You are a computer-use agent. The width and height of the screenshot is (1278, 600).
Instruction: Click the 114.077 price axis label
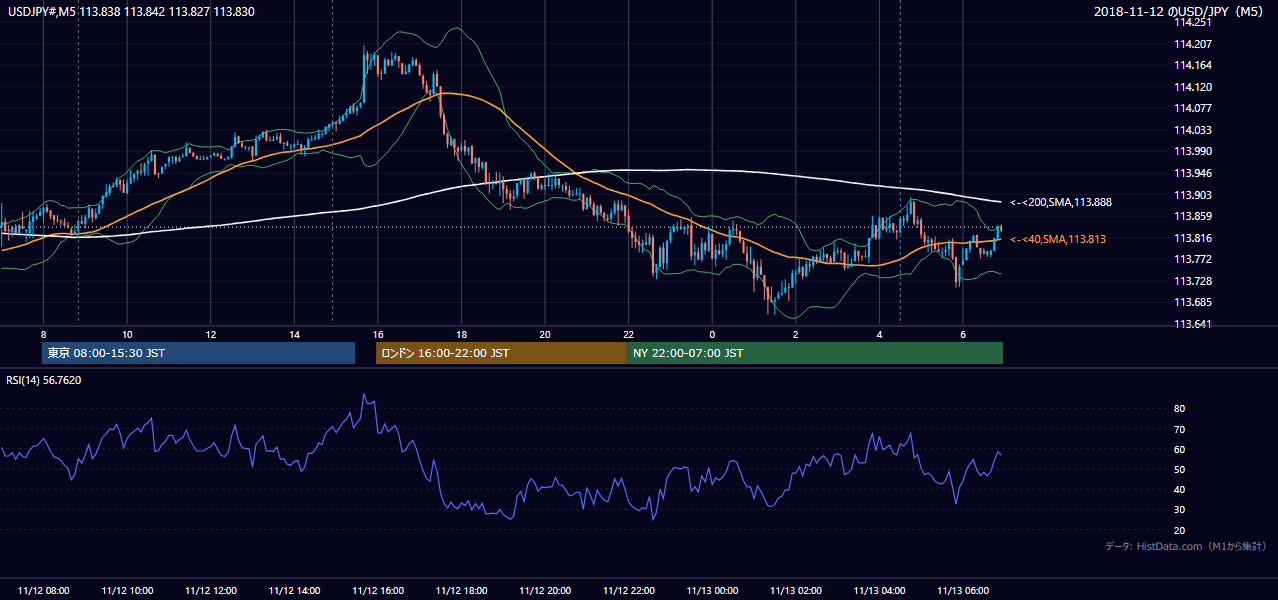pyautogui.click(x=1192, y=108)
